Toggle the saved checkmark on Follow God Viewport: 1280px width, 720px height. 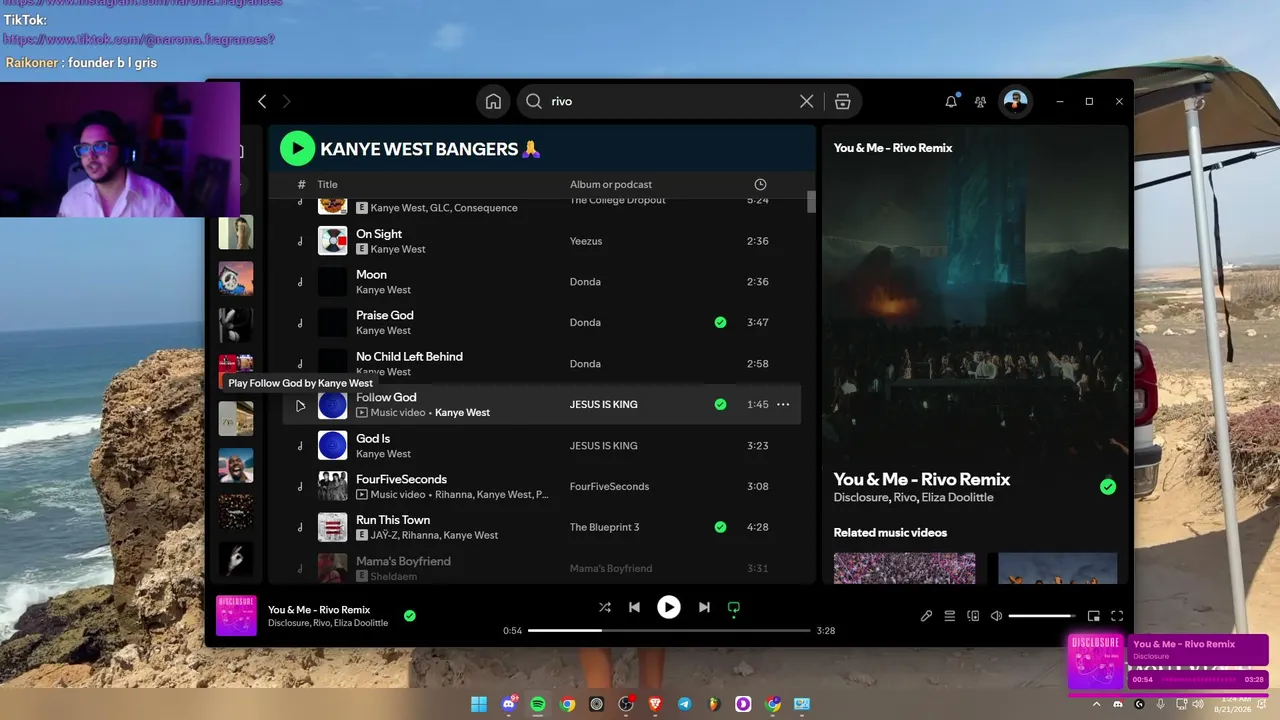720,404
